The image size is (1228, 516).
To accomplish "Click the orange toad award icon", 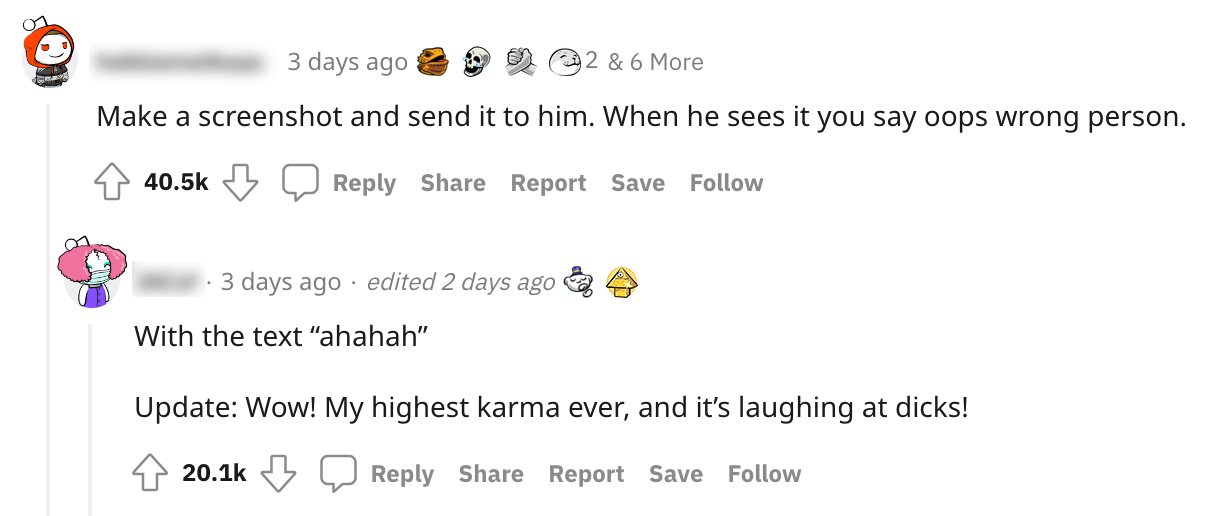I will click(430, 62).
